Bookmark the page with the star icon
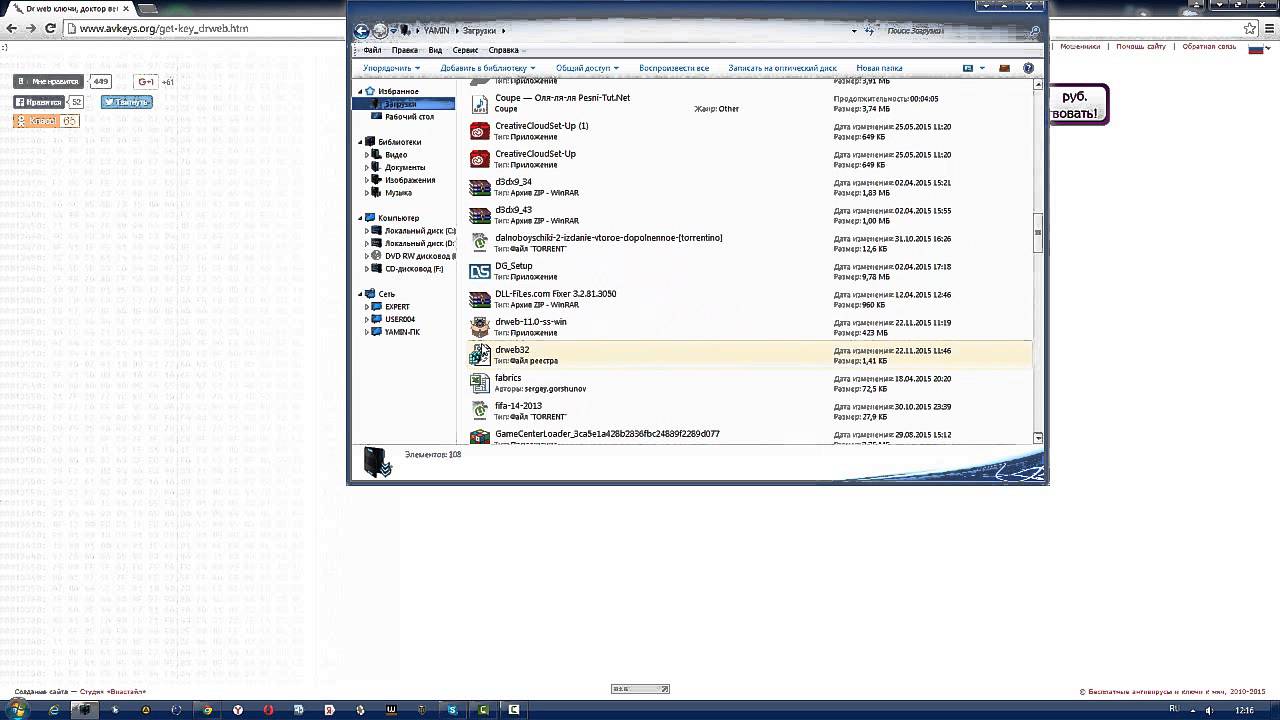 [x=1250, y=28]
